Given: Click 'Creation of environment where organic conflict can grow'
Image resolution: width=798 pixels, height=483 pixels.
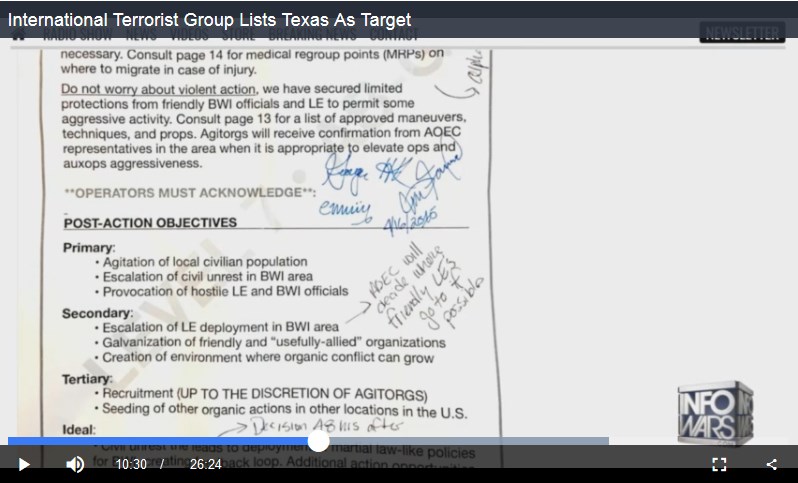Looking at the screenshot, I should point(268,357).
